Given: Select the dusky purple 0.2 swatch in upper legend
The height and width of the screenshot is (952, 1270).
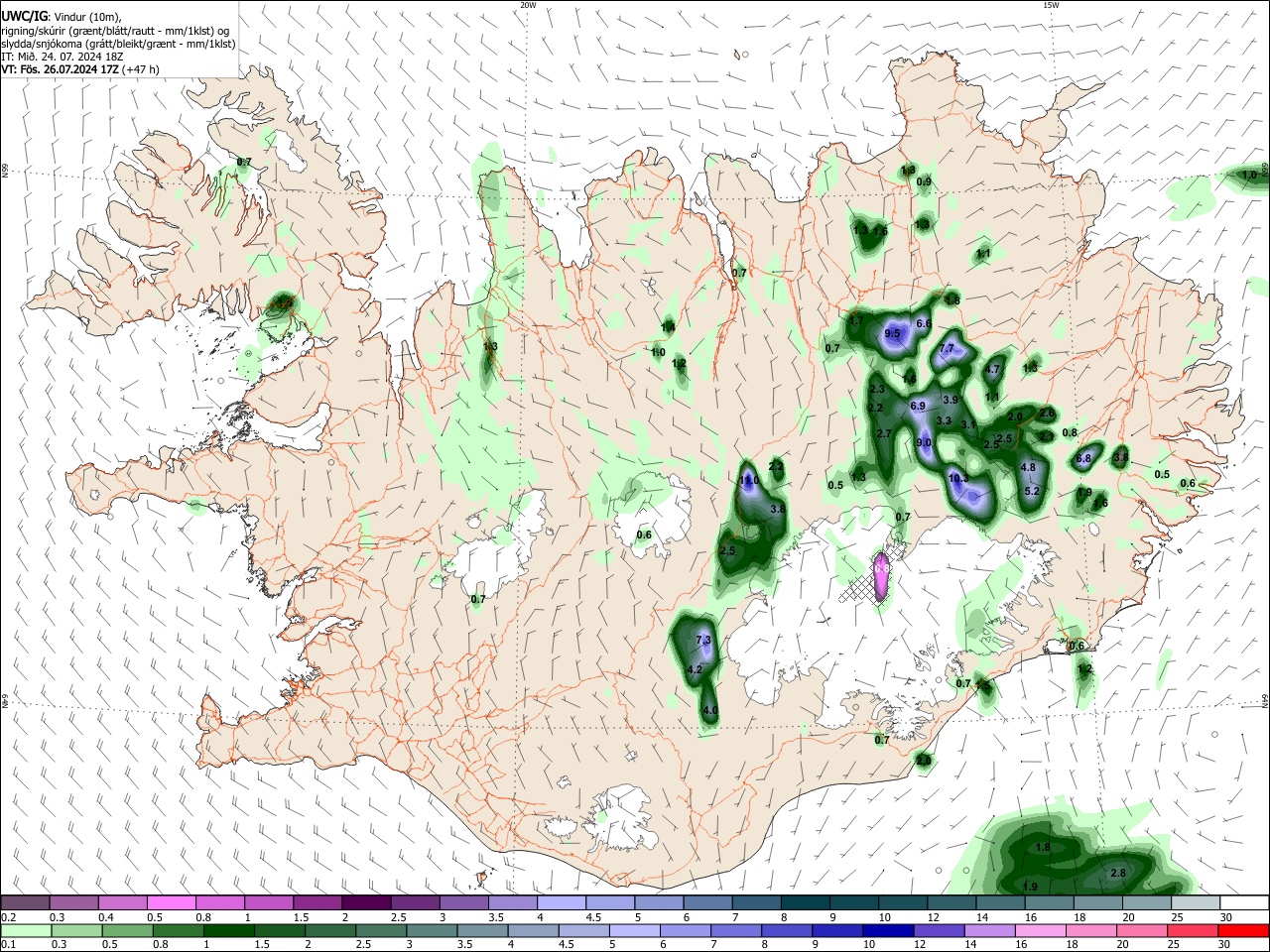Looking at the screenshot, I should coord(25,903).
